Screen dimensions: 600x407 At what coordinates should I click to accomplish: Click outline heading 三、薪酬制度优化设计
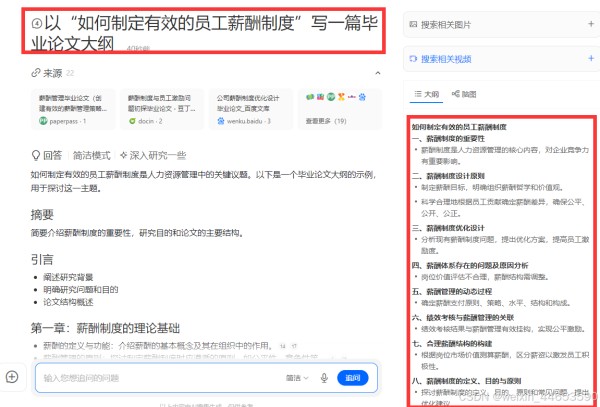pyautogui.click(x=448, y=228)
